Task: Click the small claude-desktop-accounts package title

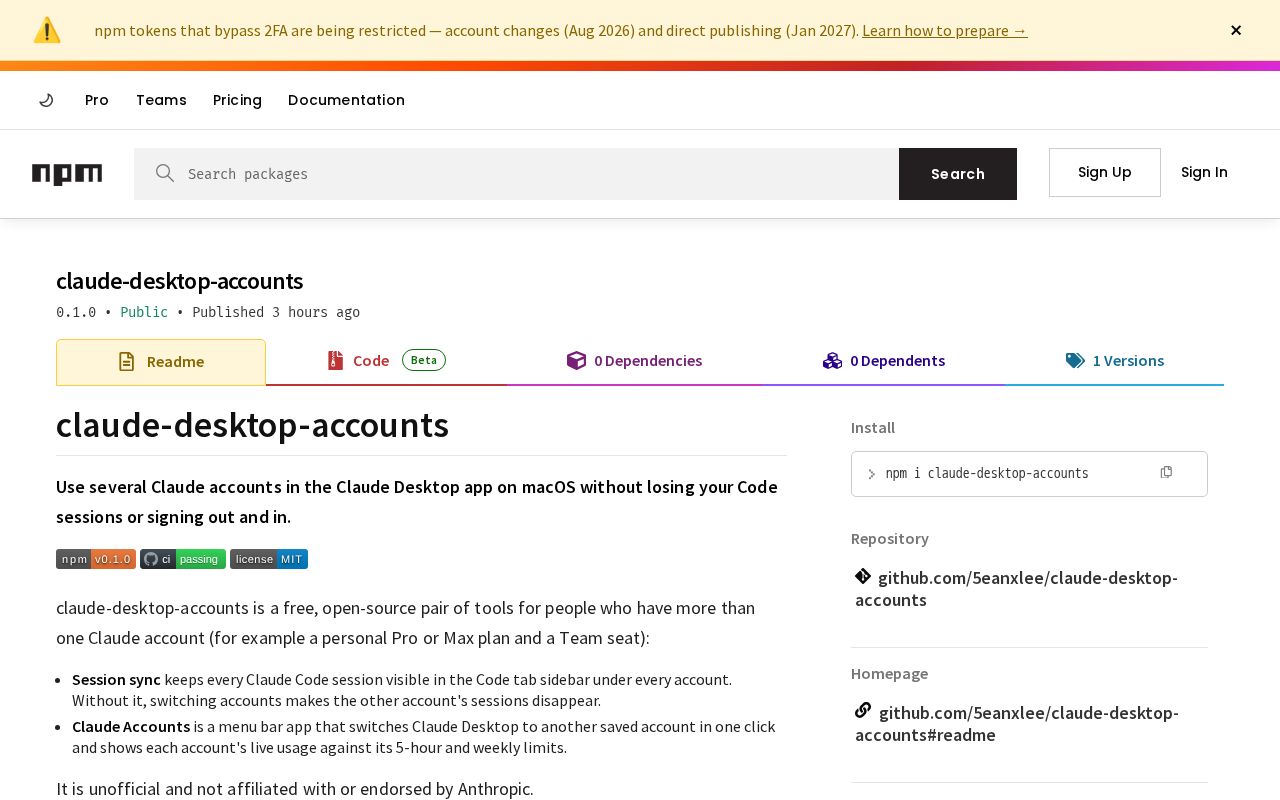Action: (x=179, y=281)
